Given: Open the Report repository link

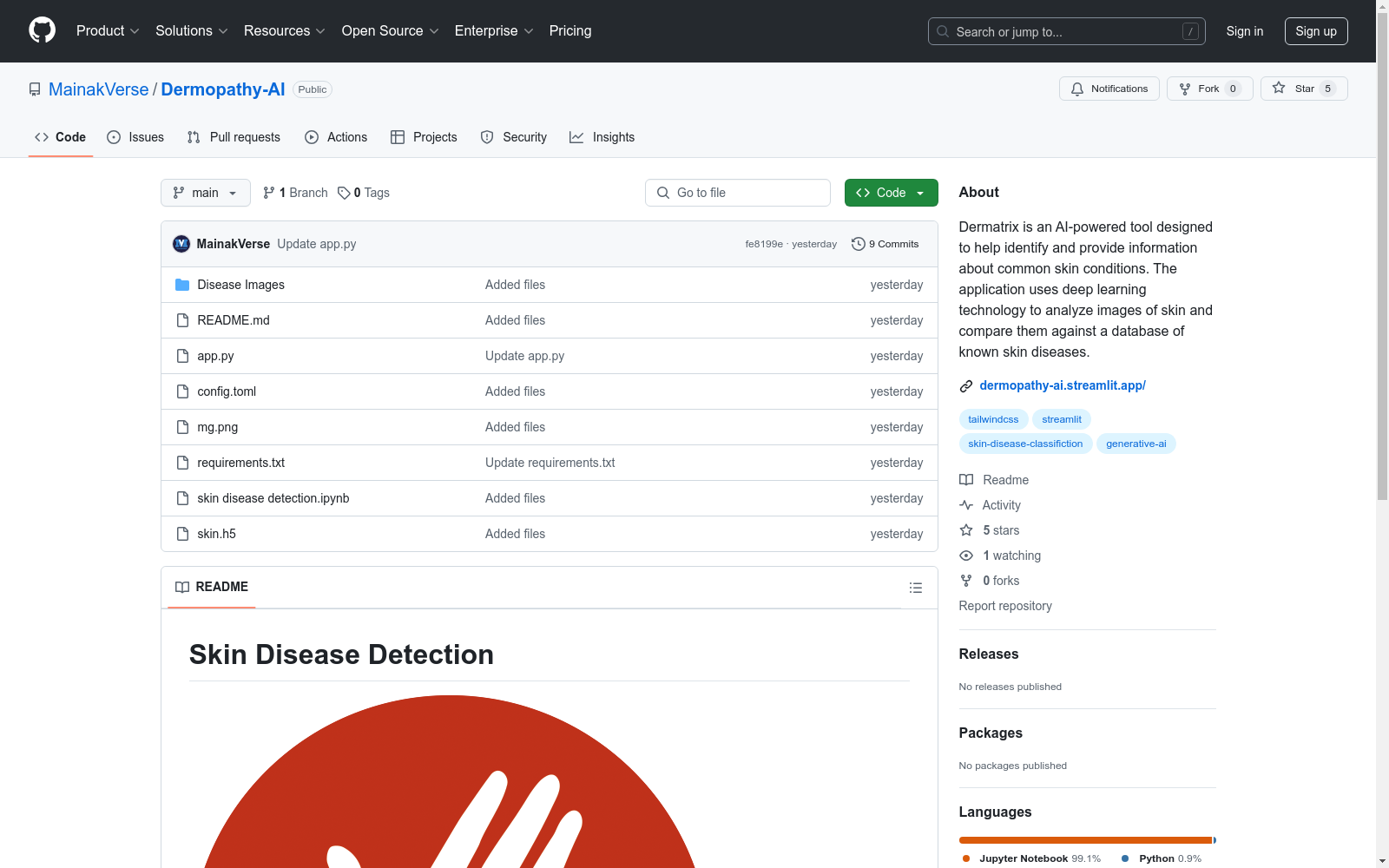Looking at the screenshot, I should (1005, 606).
